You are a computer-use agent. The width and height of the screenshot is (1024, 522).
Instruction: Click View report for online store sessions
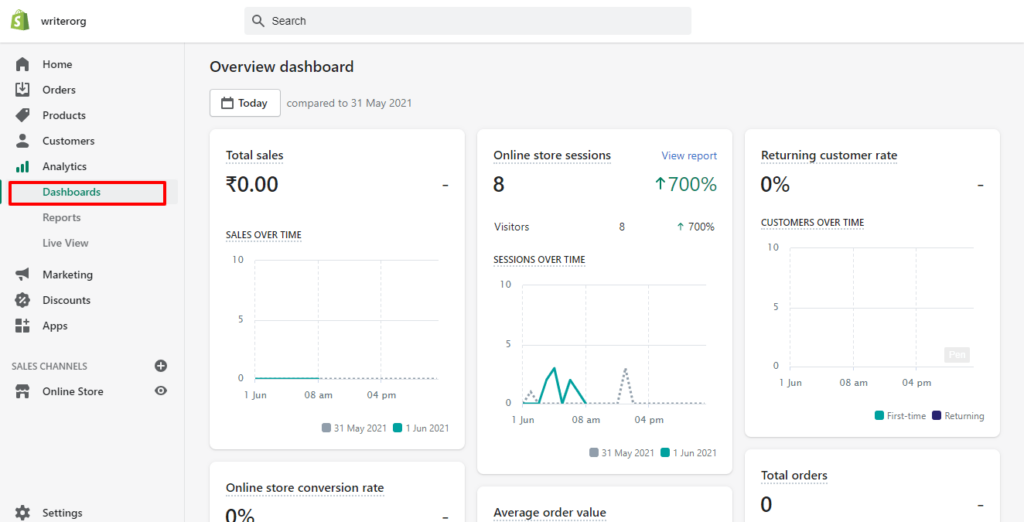click(x=689, y=156)
